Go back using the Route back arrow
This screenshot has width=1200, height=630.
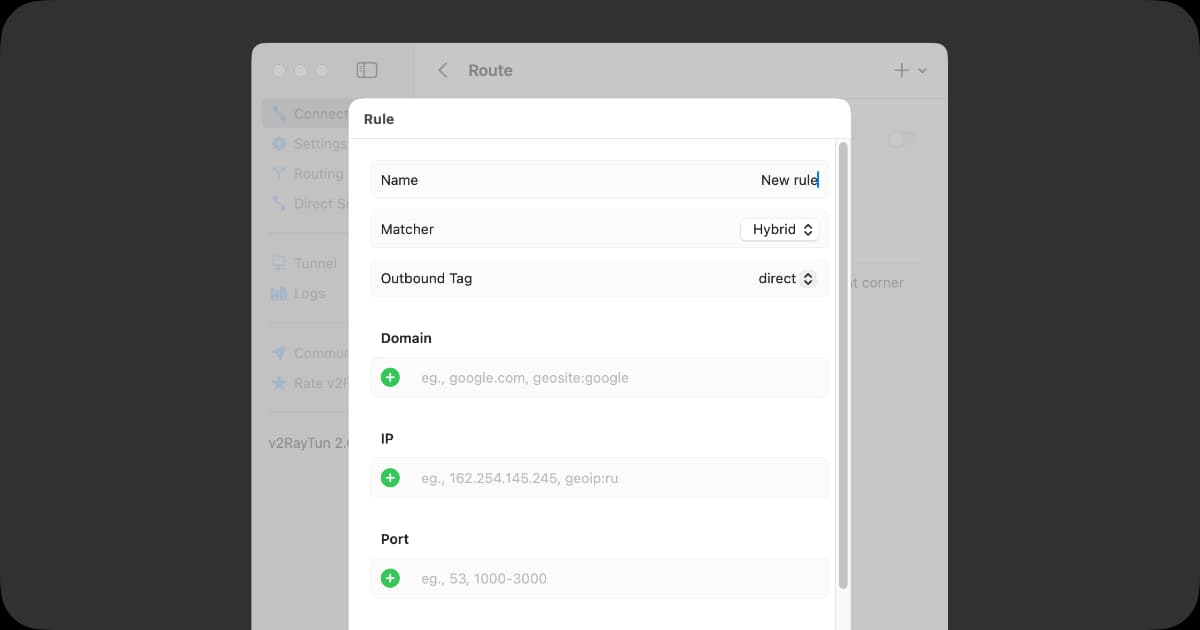point(443,70)
